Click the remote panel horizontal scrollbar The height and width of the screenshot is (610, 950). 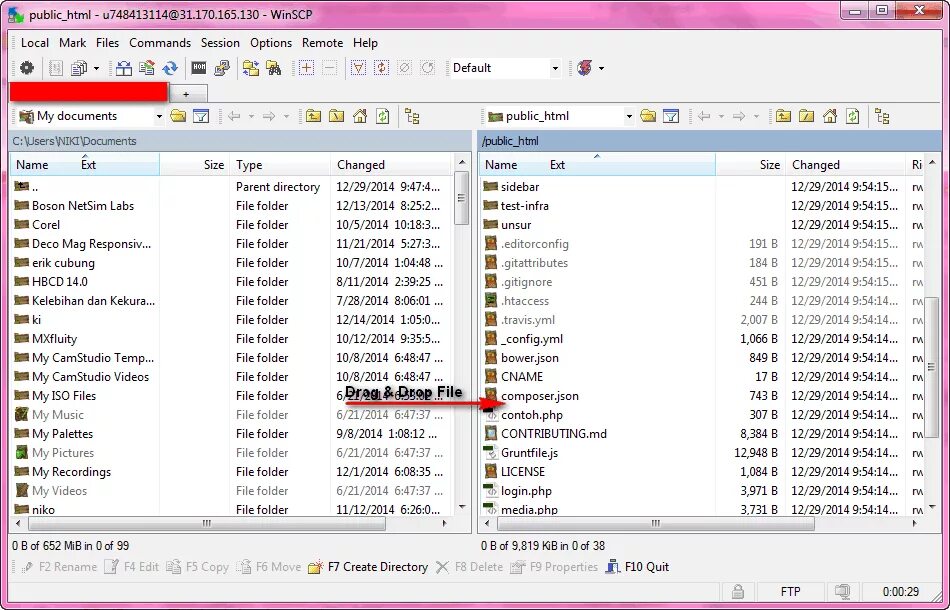click(656, 523)
